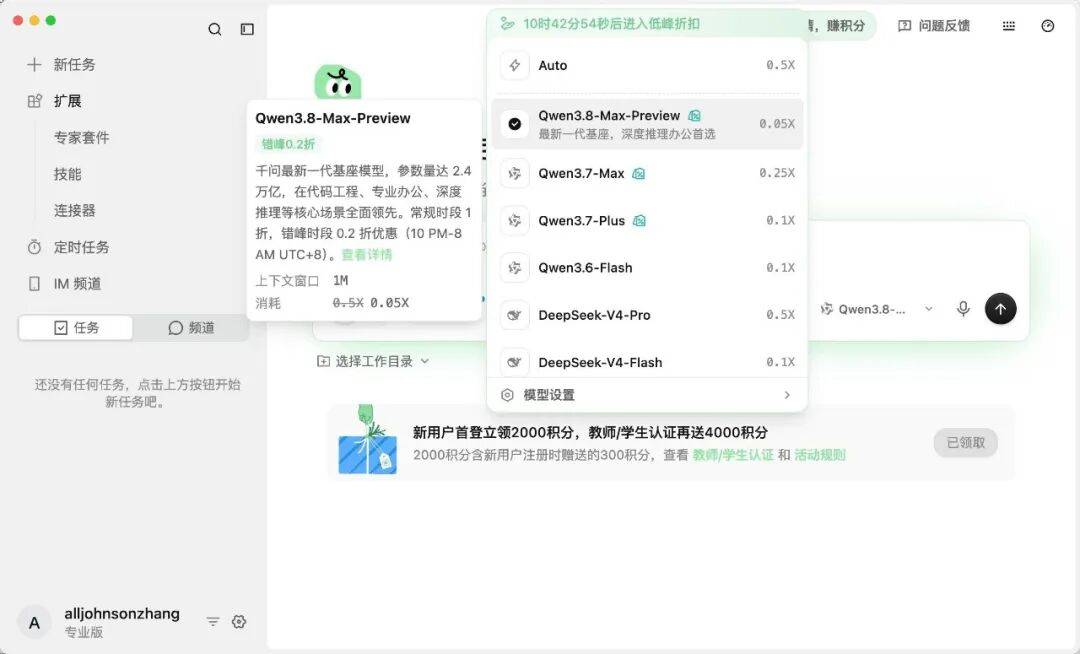Open 连接器 under extensions

(74, 211)
